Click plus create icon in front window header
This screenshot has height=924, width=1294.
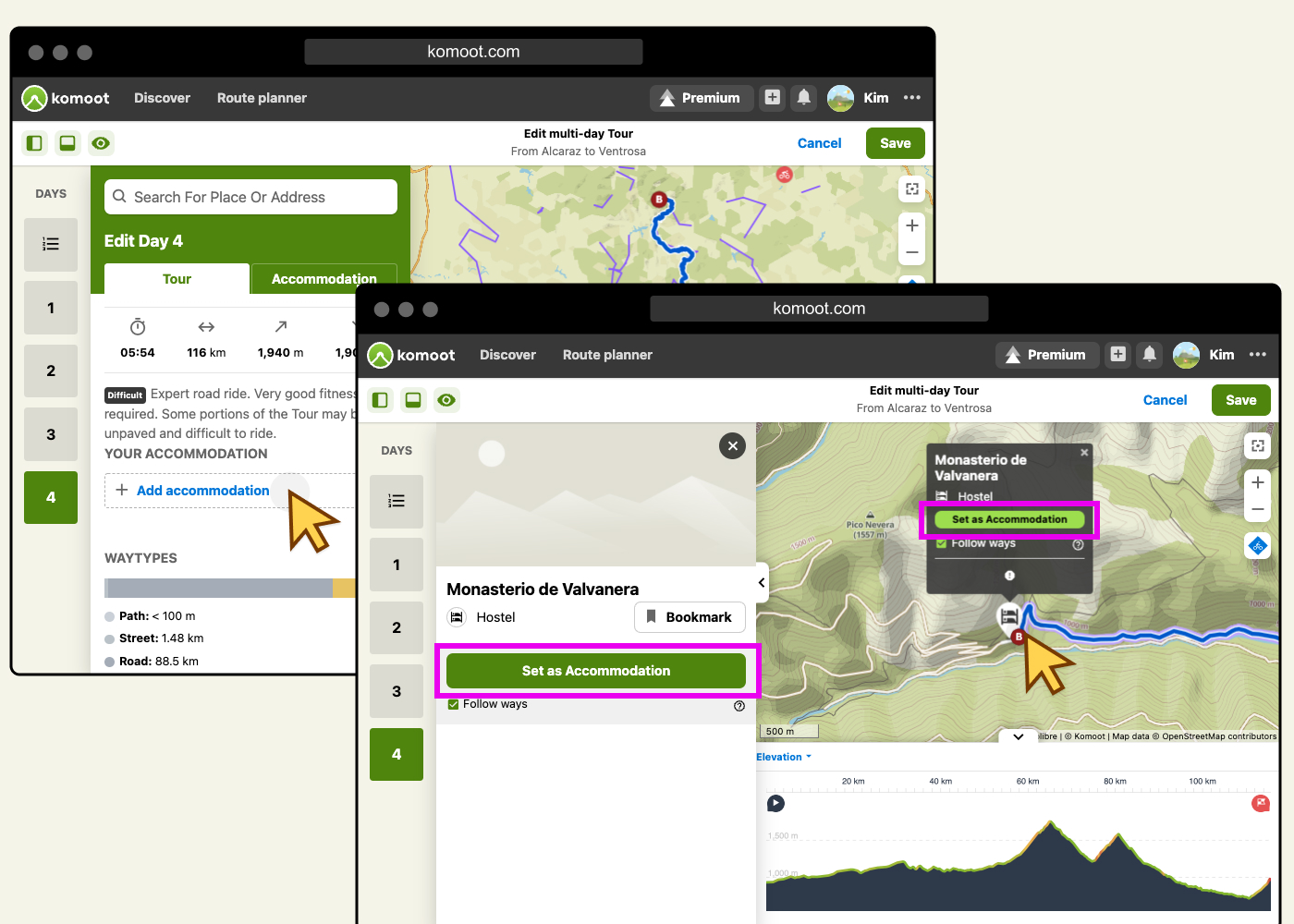point(1118,354)
